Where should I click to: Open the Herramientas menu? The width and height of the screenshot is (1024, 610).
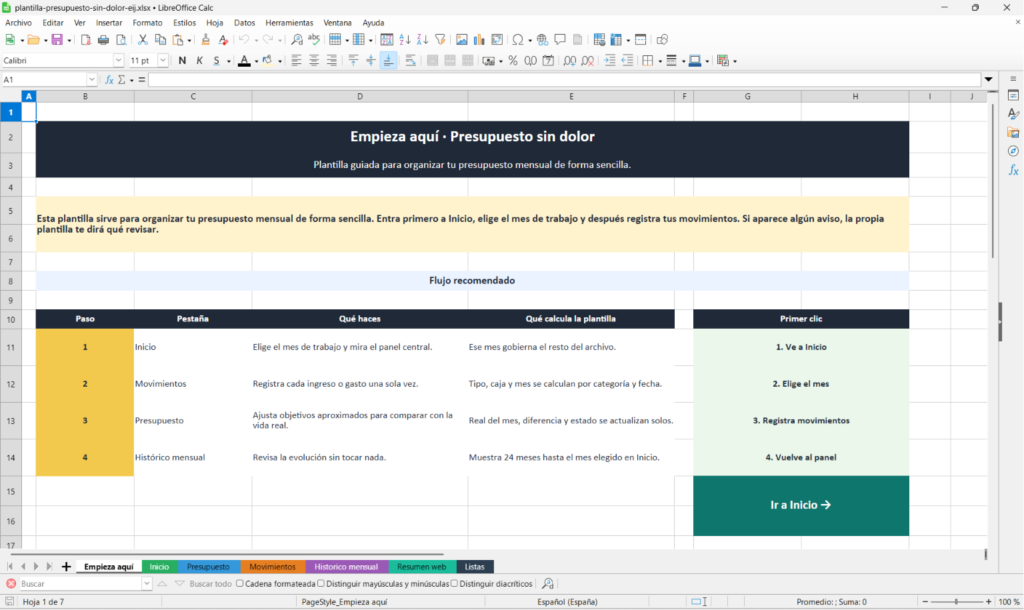(x=289, y=23)
